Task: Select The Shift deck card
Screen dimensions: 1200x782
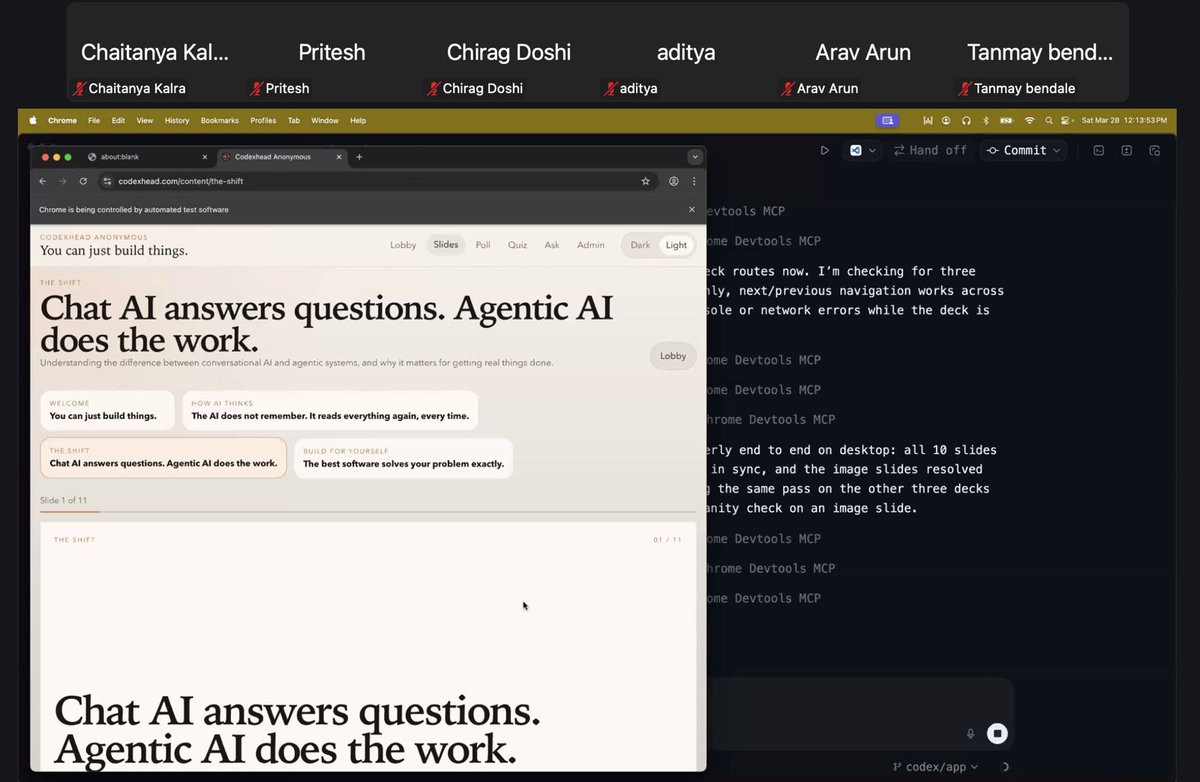Action: coord(163,458)
